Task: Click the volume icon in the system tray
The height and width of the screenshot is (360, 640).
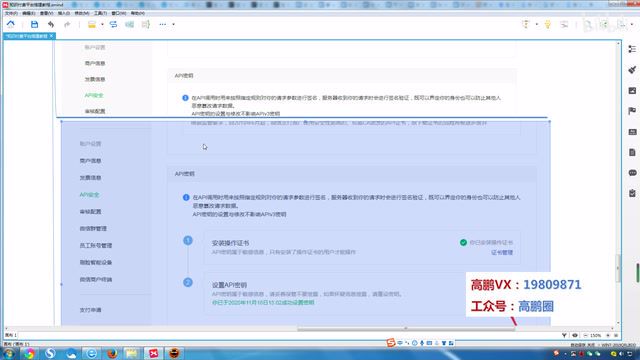Action: [621, 354]
